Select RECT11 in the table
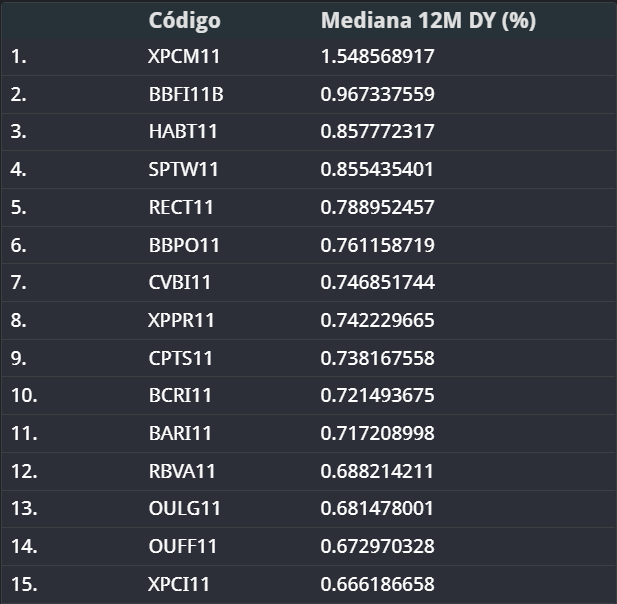Image resolution: width=617 pixels, height=604 pixels. click(181, 207)
